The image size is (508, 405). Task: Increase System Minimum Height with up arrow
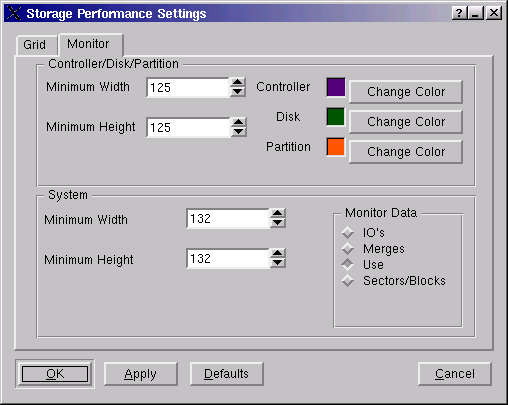pyautogui.click(x=278, y=254)
